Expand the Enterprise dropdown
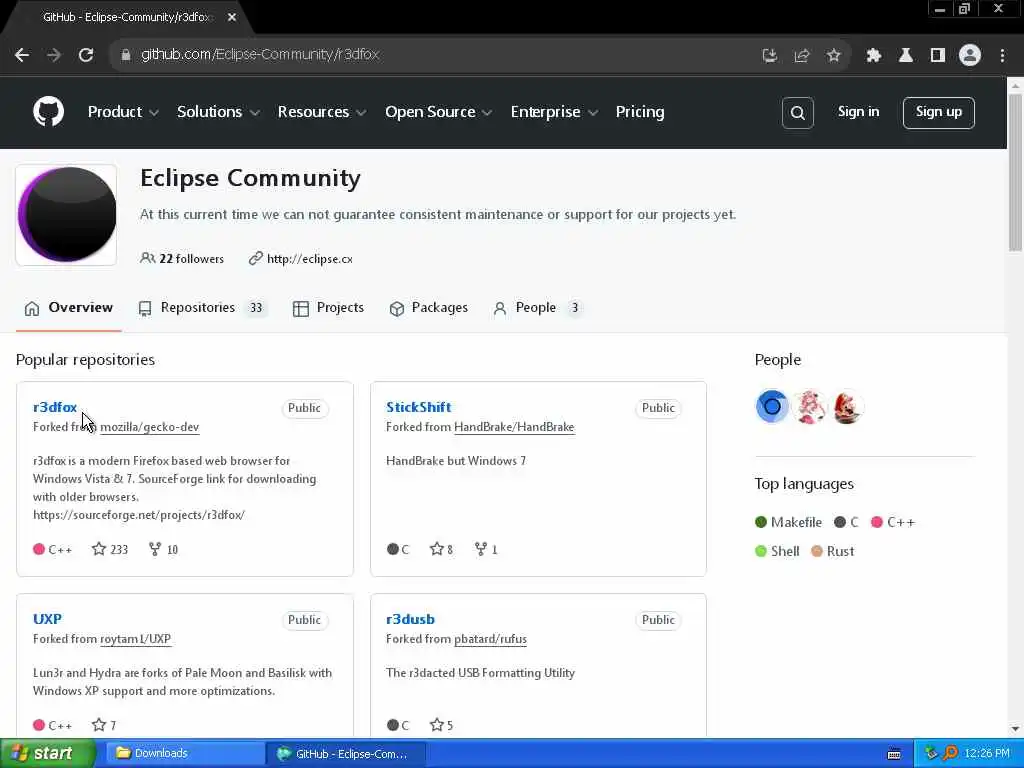Viewport: 1024px width, 768px height. 554,112
